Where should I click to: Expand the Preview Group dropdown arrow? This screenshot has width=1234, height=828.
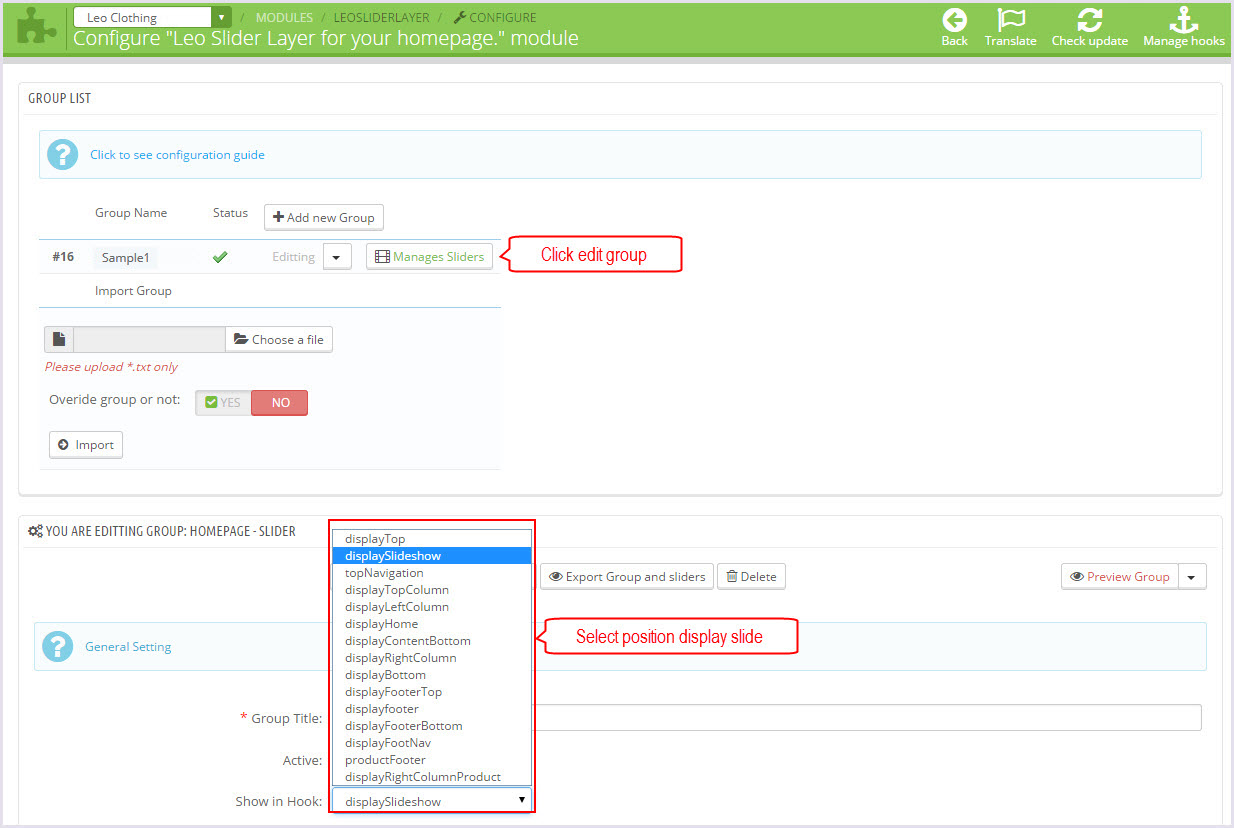[1192, 577]
